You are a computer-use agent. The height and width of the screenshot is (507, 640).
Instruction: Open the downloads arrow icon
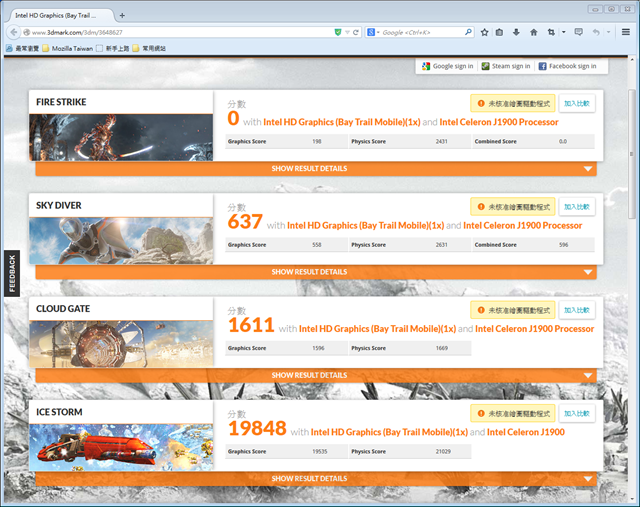[516, 32]
